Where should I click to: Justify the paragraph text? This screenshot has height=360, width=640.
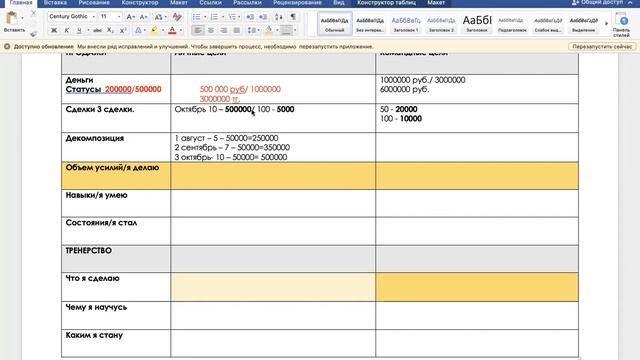click(237, 30)
